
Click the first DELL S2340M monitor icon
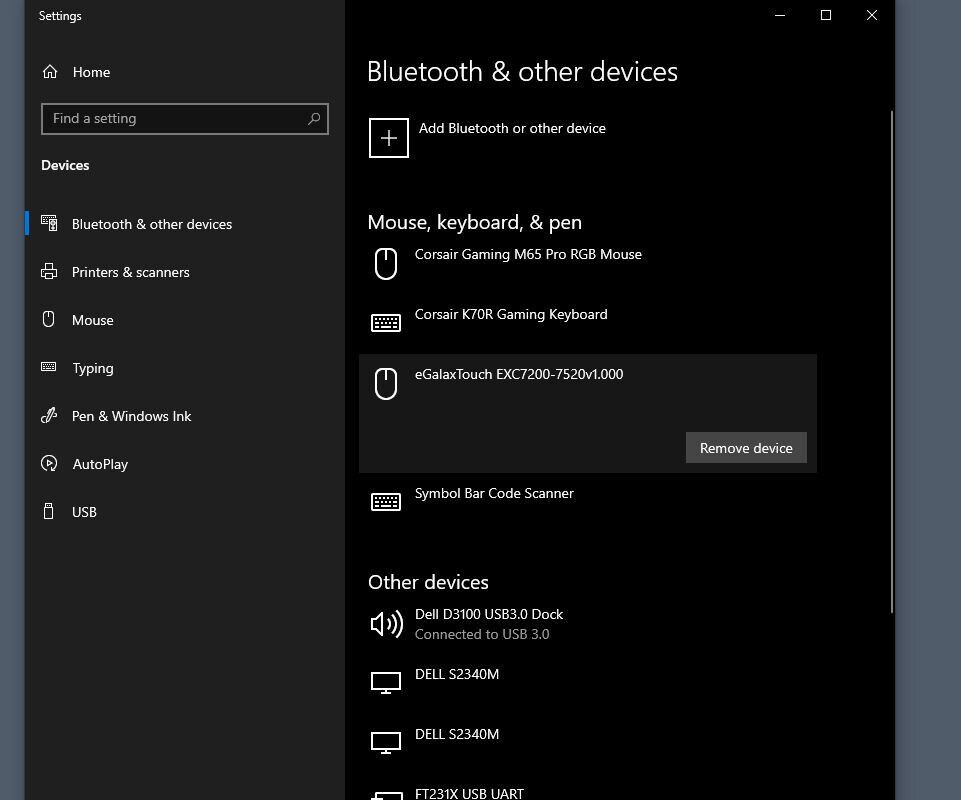point(386,683)
